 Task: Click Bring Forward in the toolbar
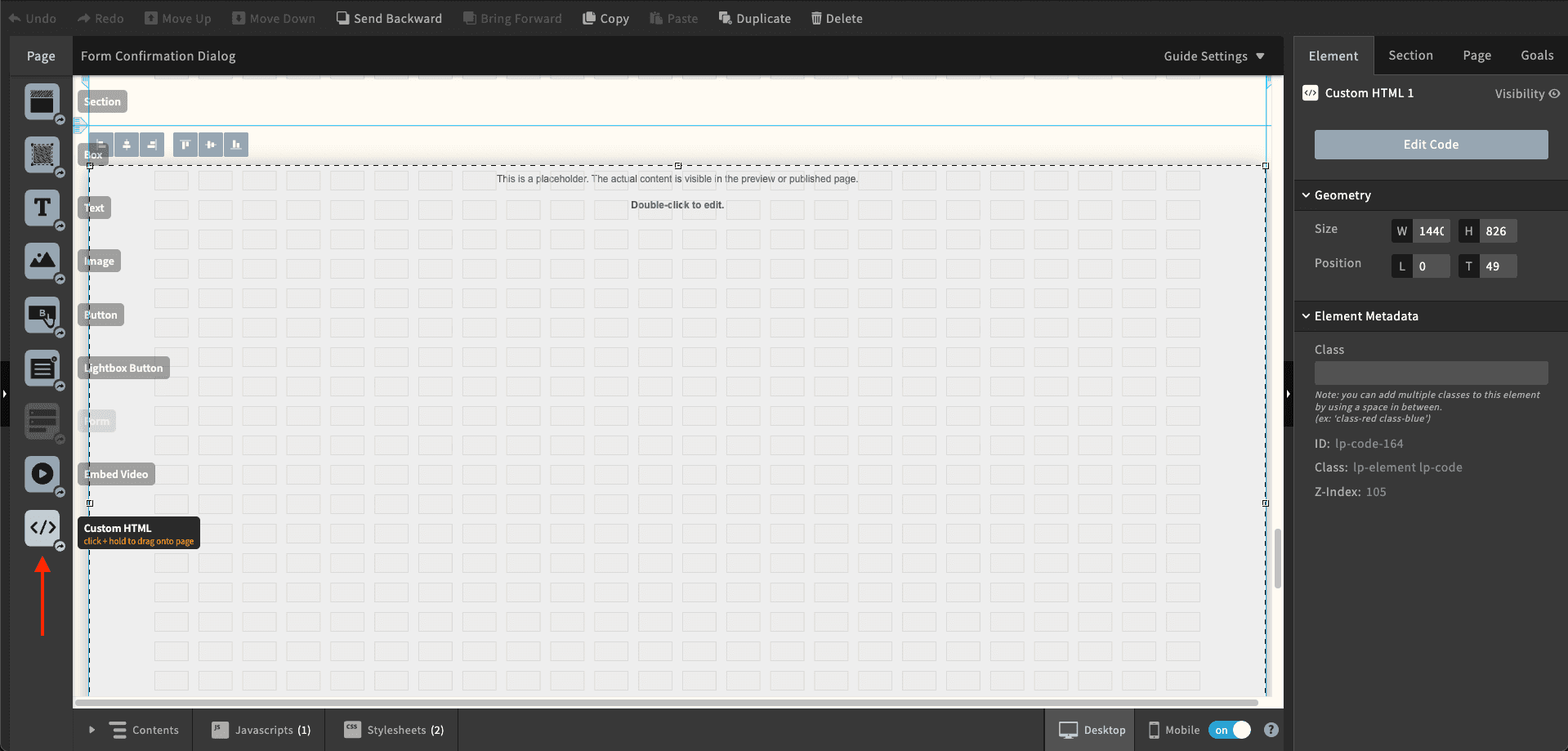click(512, 18)
